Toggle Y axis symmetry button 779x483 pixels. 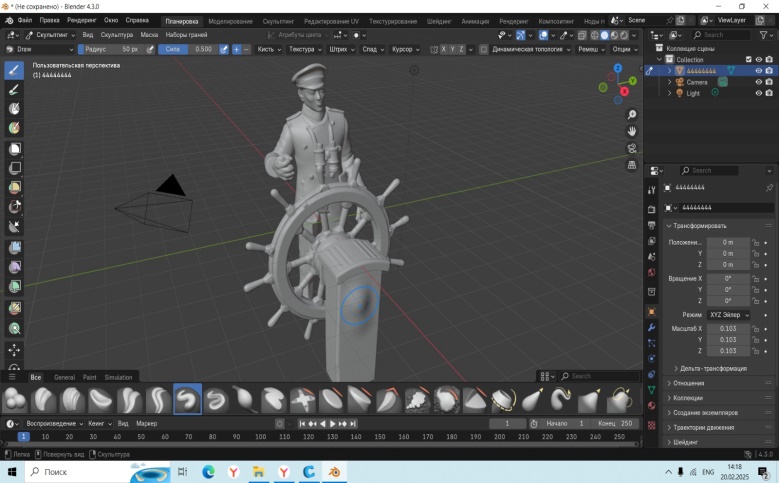pyautogui.click(x=452, y=49)
